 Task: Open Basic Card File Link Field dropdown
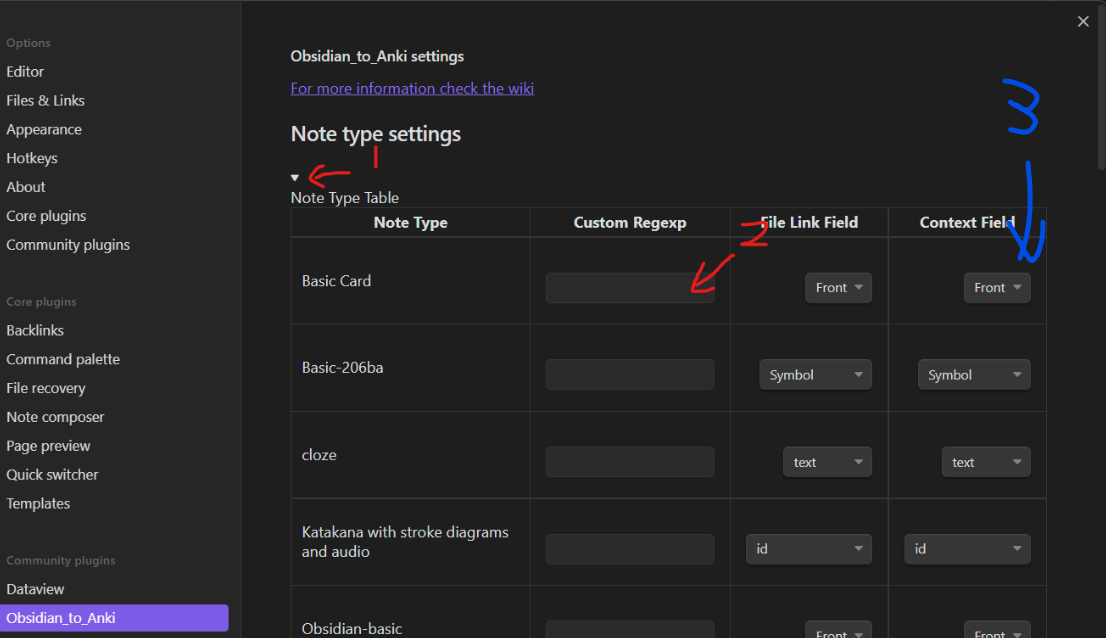838,288
